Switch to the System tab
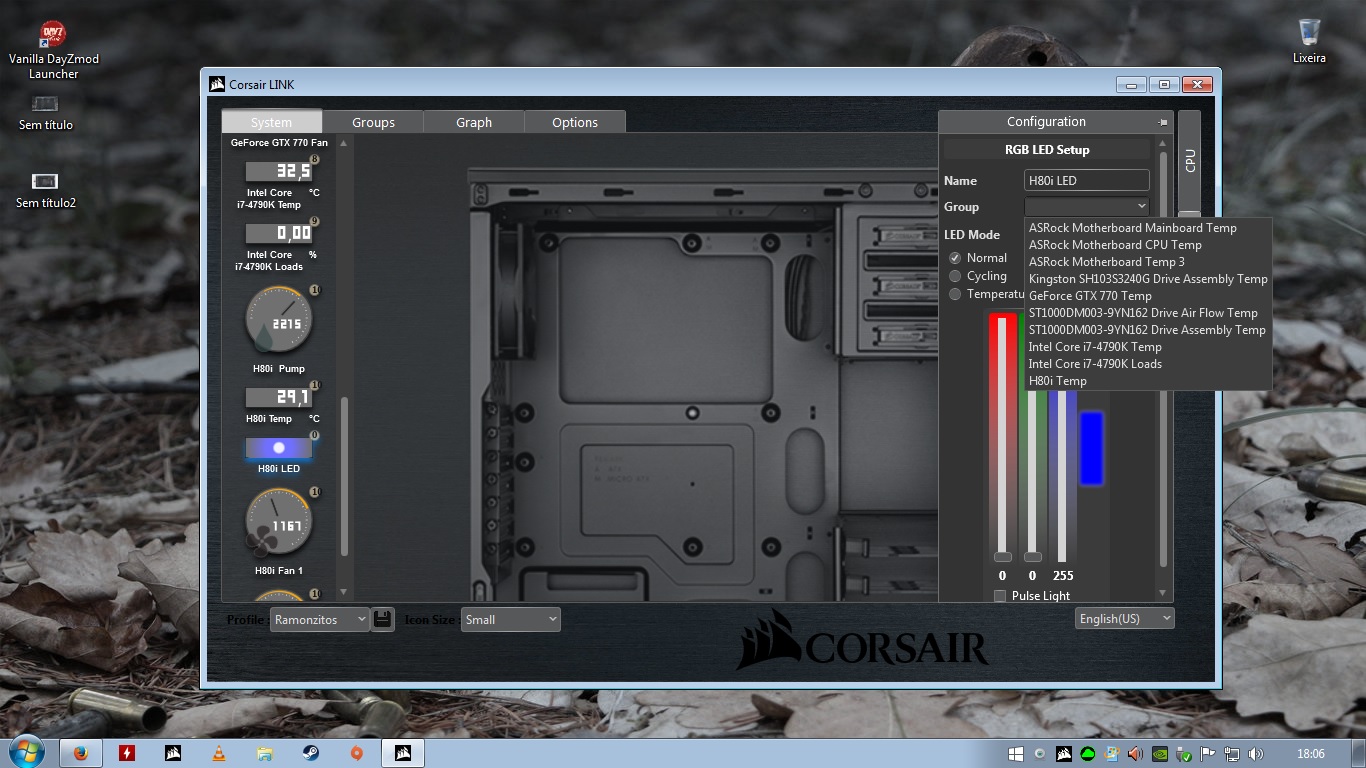This screenshot has width=1366, height=768. [272, 122]
